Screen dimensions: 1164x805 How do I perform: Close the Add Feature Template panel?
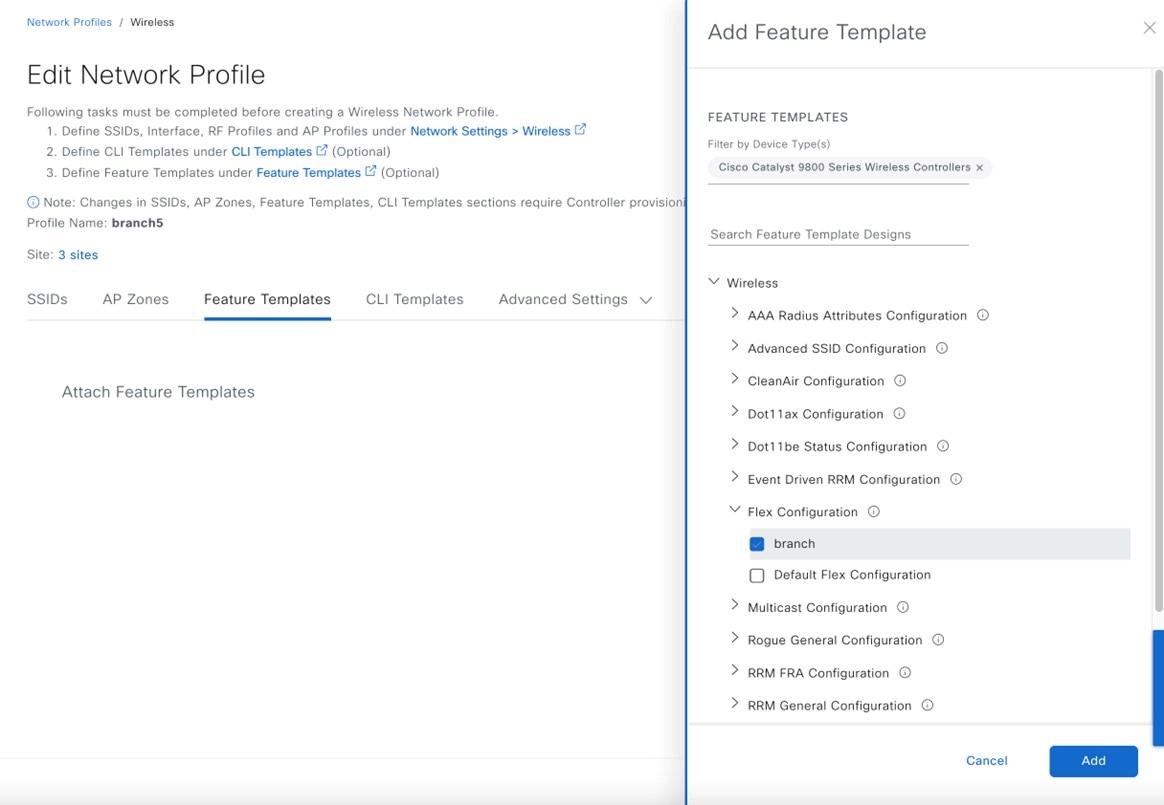click(1149, 29)
